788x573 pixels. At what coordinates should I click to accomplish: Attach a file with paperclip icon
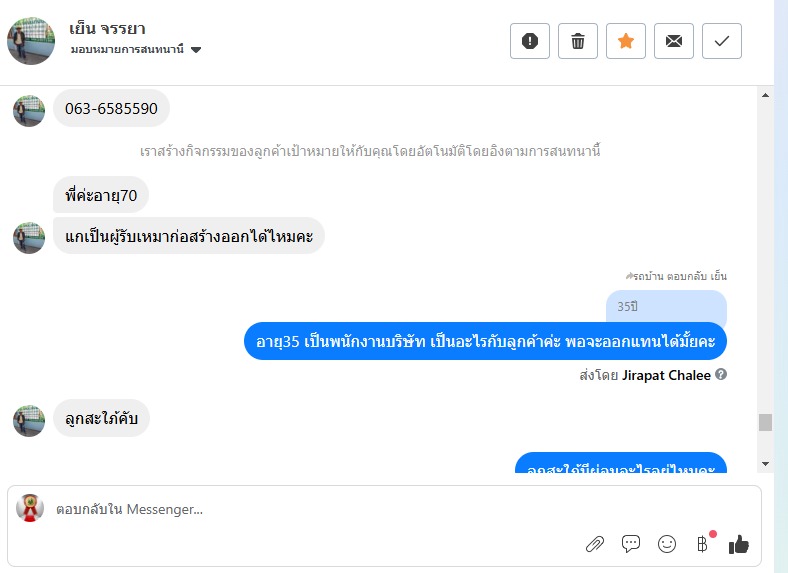[x=595, y=544]
